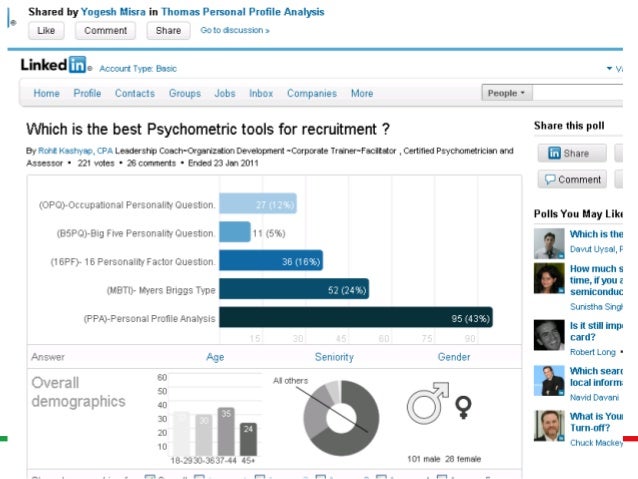
Task: Click the Comment speech bubble icon
Action: (550, 179)
